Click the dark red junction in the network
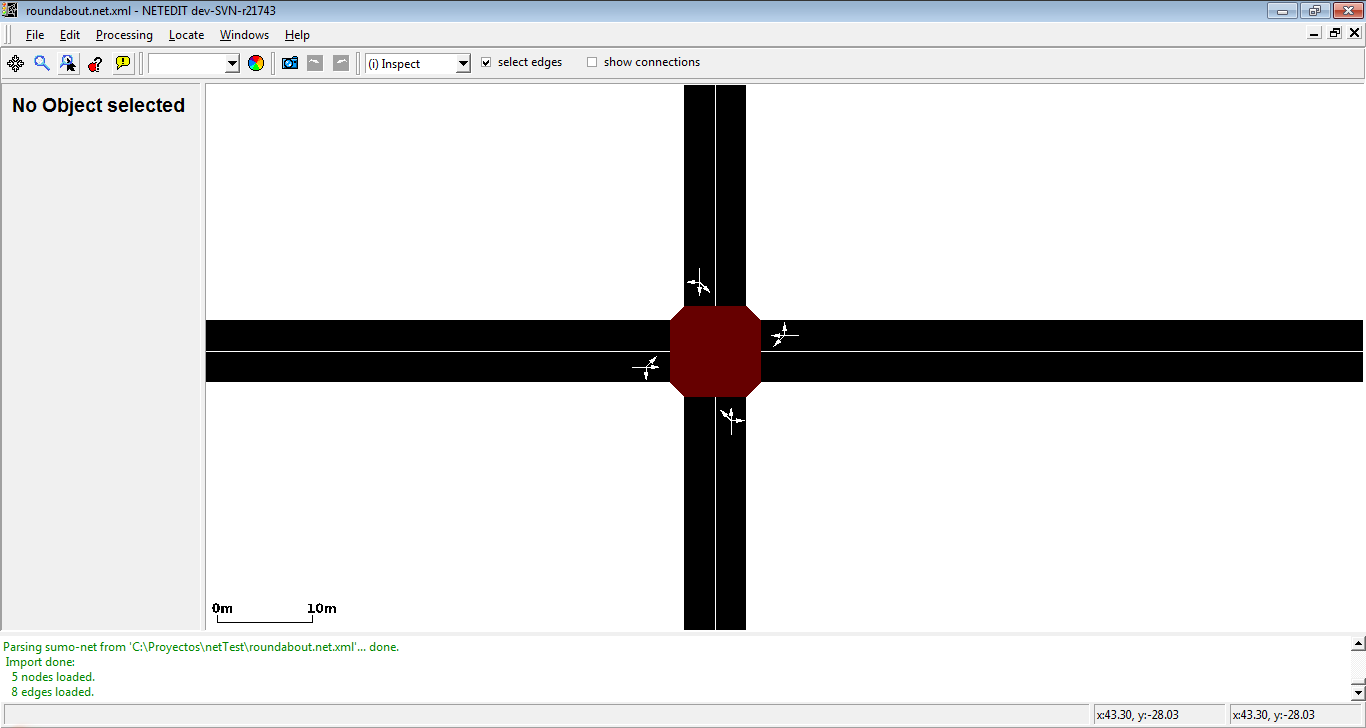This screenshot has width=1366, height=728. [715, 351]
